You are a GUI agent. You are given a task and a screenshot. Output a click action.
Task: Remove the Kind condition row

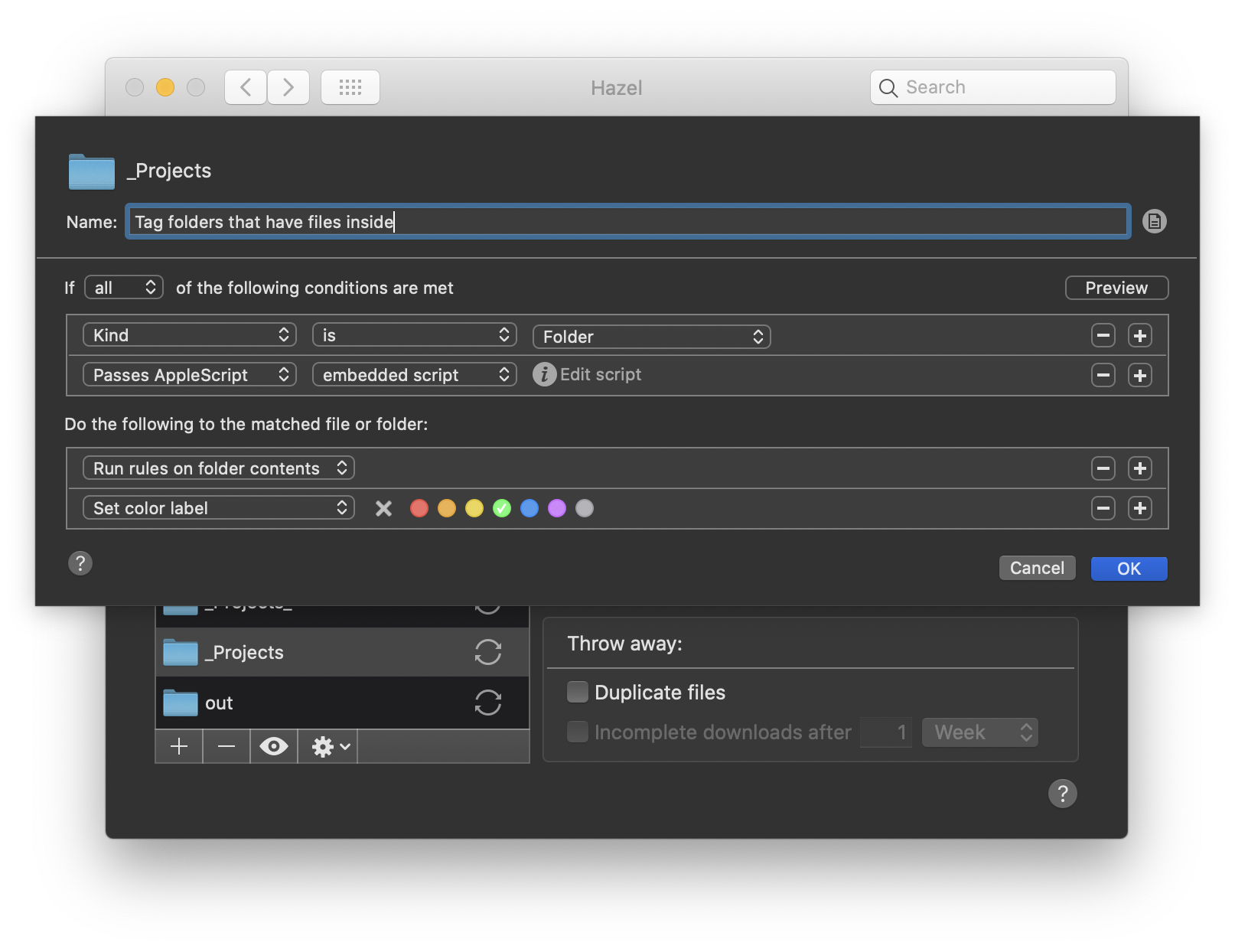[x=1103, y=335]
